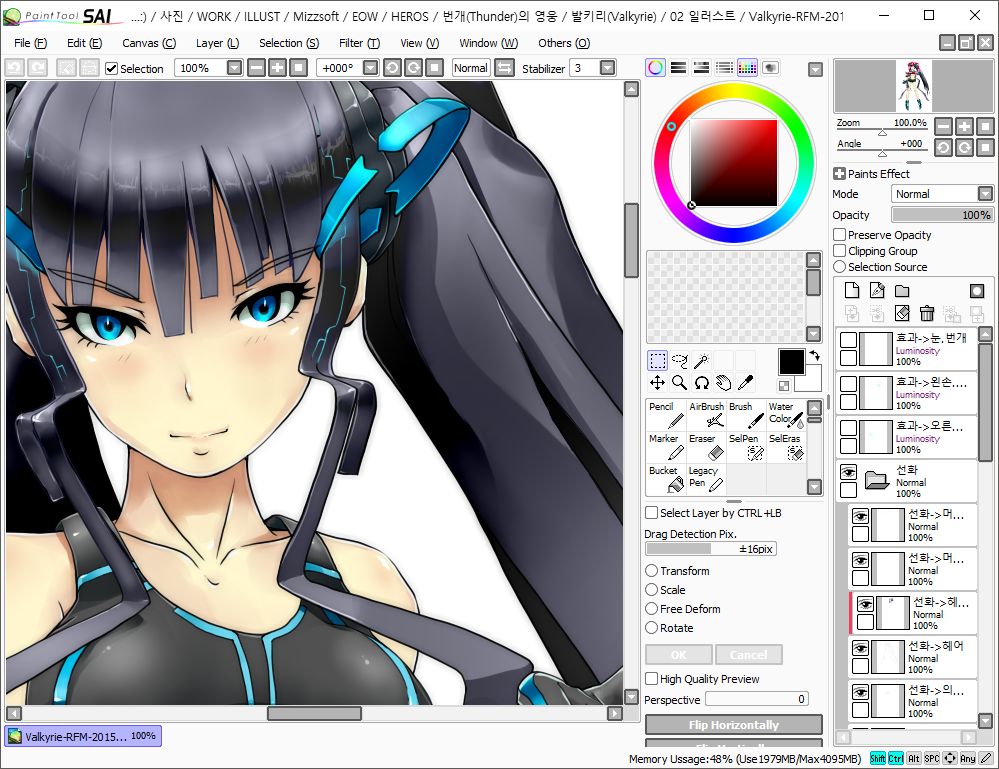Check Select Layer by CTRL+LB

click(x=652, y=513)
